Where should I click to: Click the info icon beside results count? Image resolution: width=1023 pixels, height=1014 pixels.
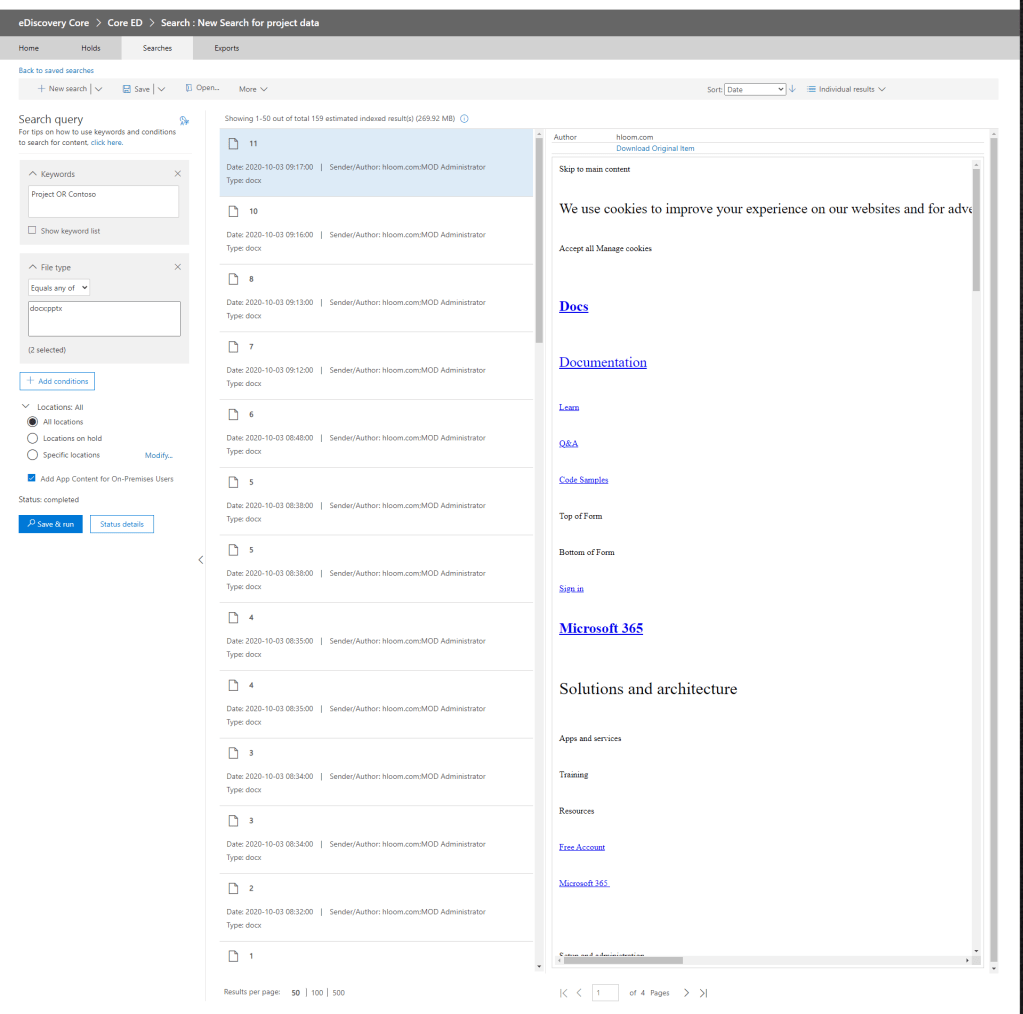click(464, 118)
